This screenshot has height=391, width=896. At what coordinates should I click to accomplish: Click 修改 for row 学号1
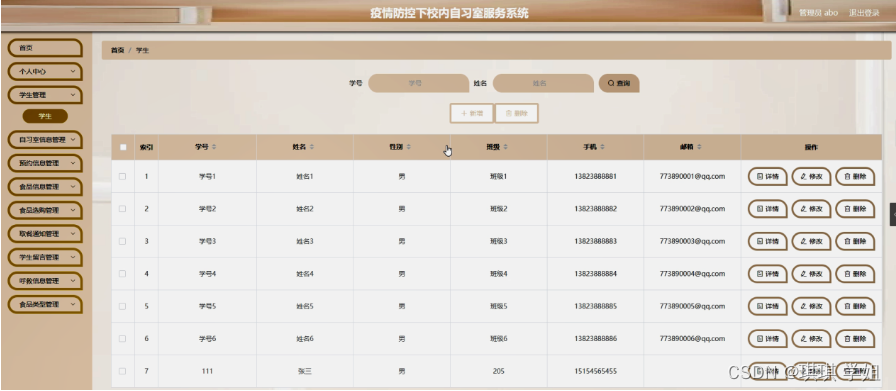811,177
